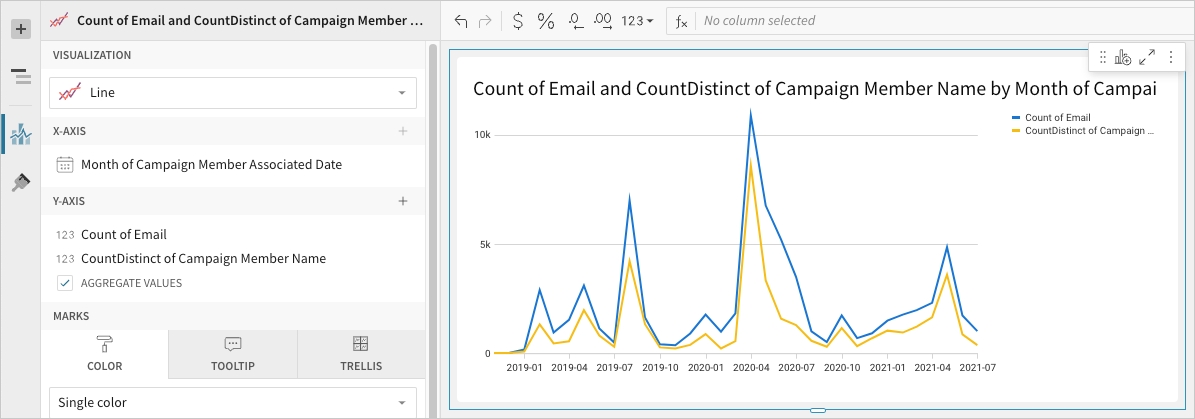The image size is (1195, 419).
Task: Open the Line visualization type dropdown
Action: tap(233, 93)
